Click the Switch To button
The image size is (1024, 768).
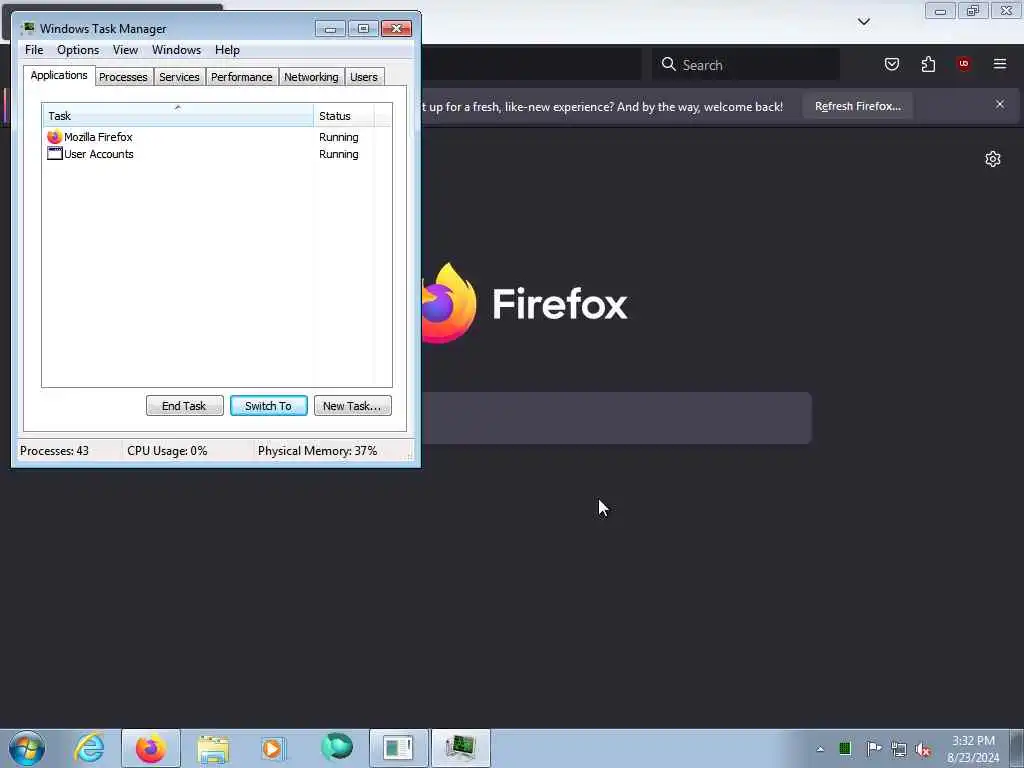[268, 406]
